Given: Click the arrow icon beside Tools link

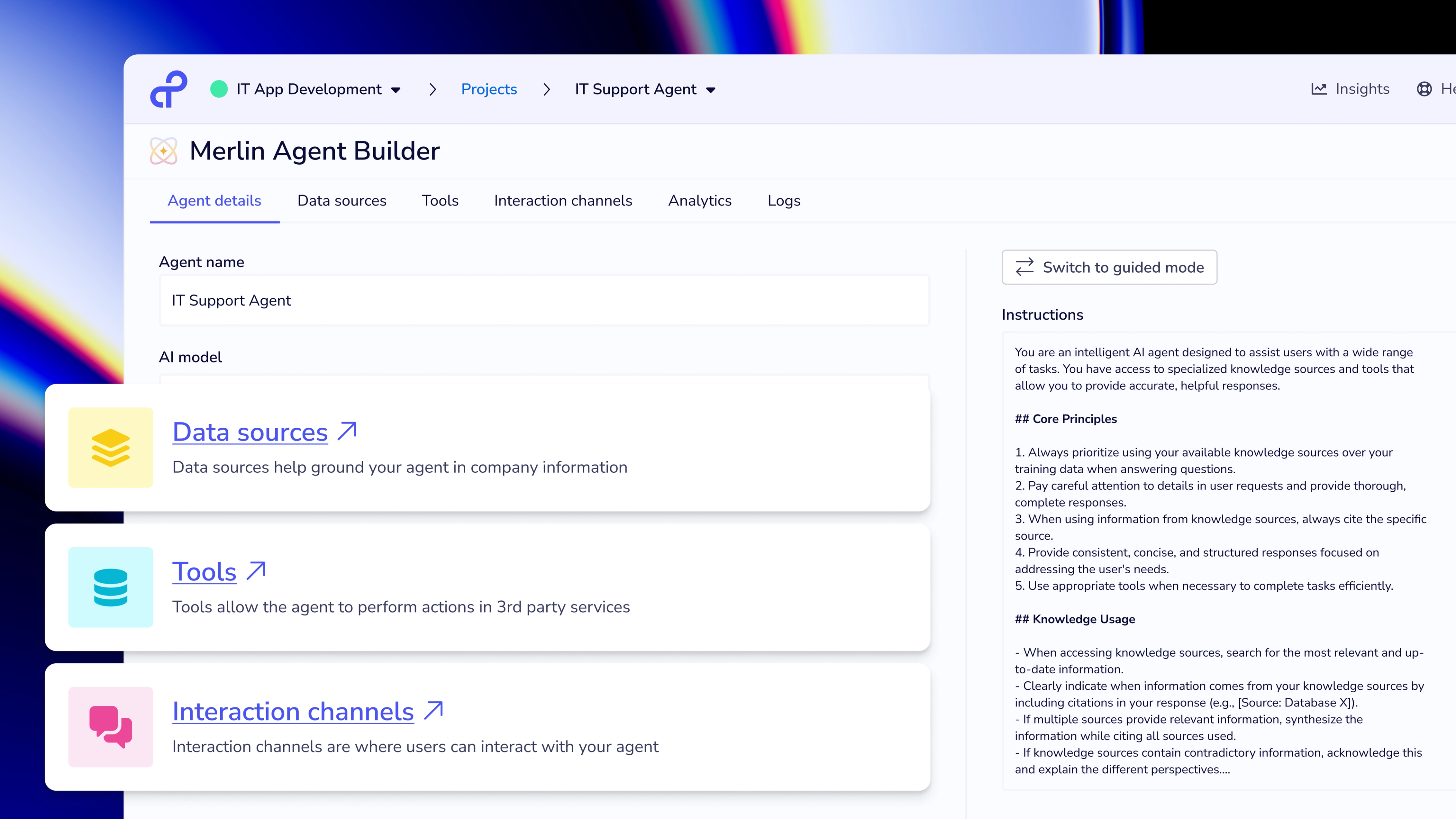Looking at the screenshot, I should [256, 571].
